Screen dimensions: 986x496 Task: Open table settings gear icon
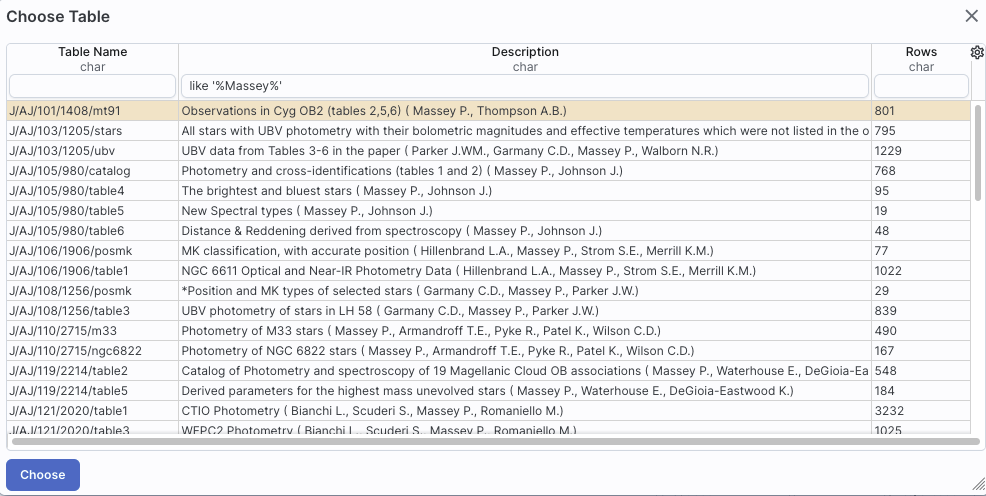tap(977, 52)
